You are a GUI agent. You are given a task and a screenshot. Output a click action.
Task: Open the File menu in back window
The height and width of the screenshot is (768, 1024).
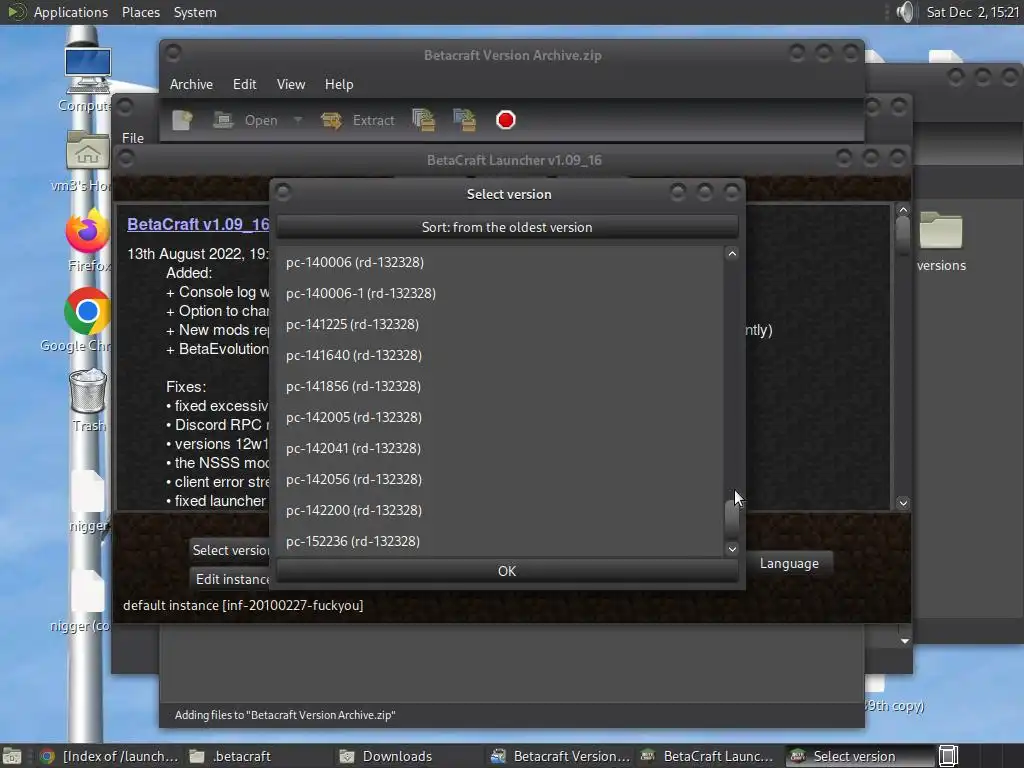133,138
